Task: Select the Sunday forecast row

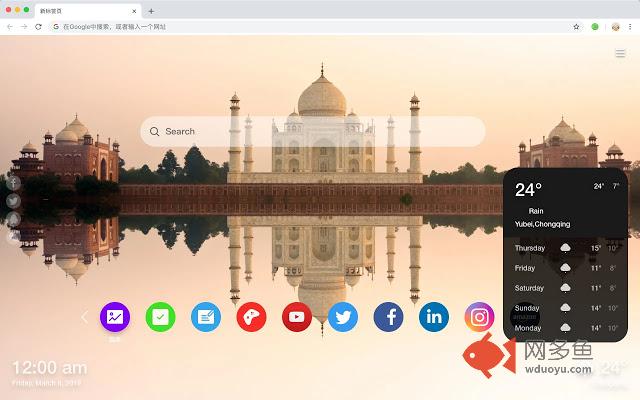Action: click(x=566, y=308)
